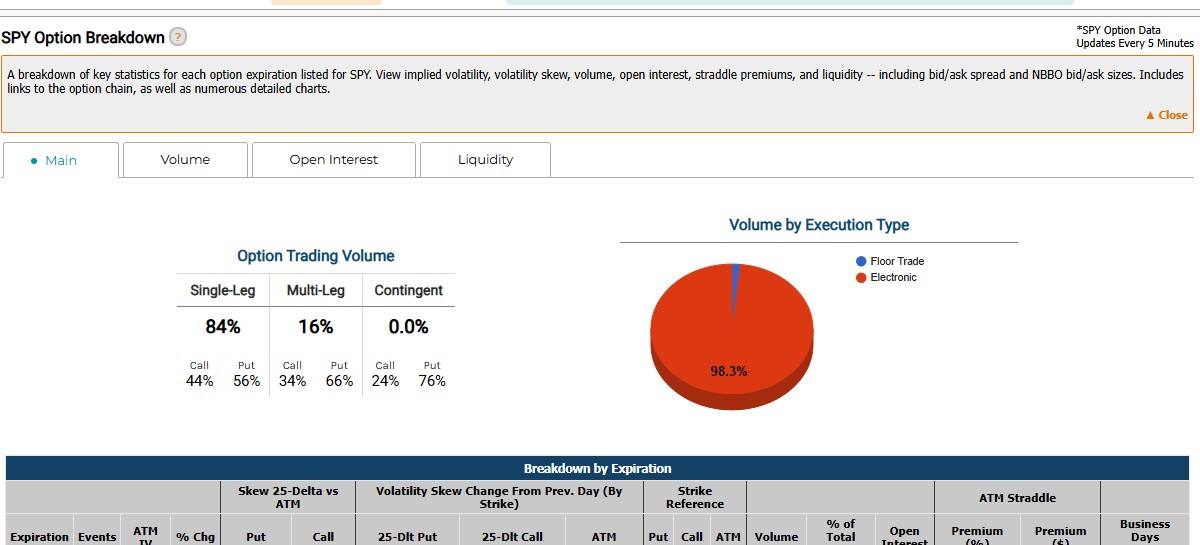The height and width of the screenshot is (545, 1200).
Task: Click the Contingent call 24% value
Action: point(385,381)
